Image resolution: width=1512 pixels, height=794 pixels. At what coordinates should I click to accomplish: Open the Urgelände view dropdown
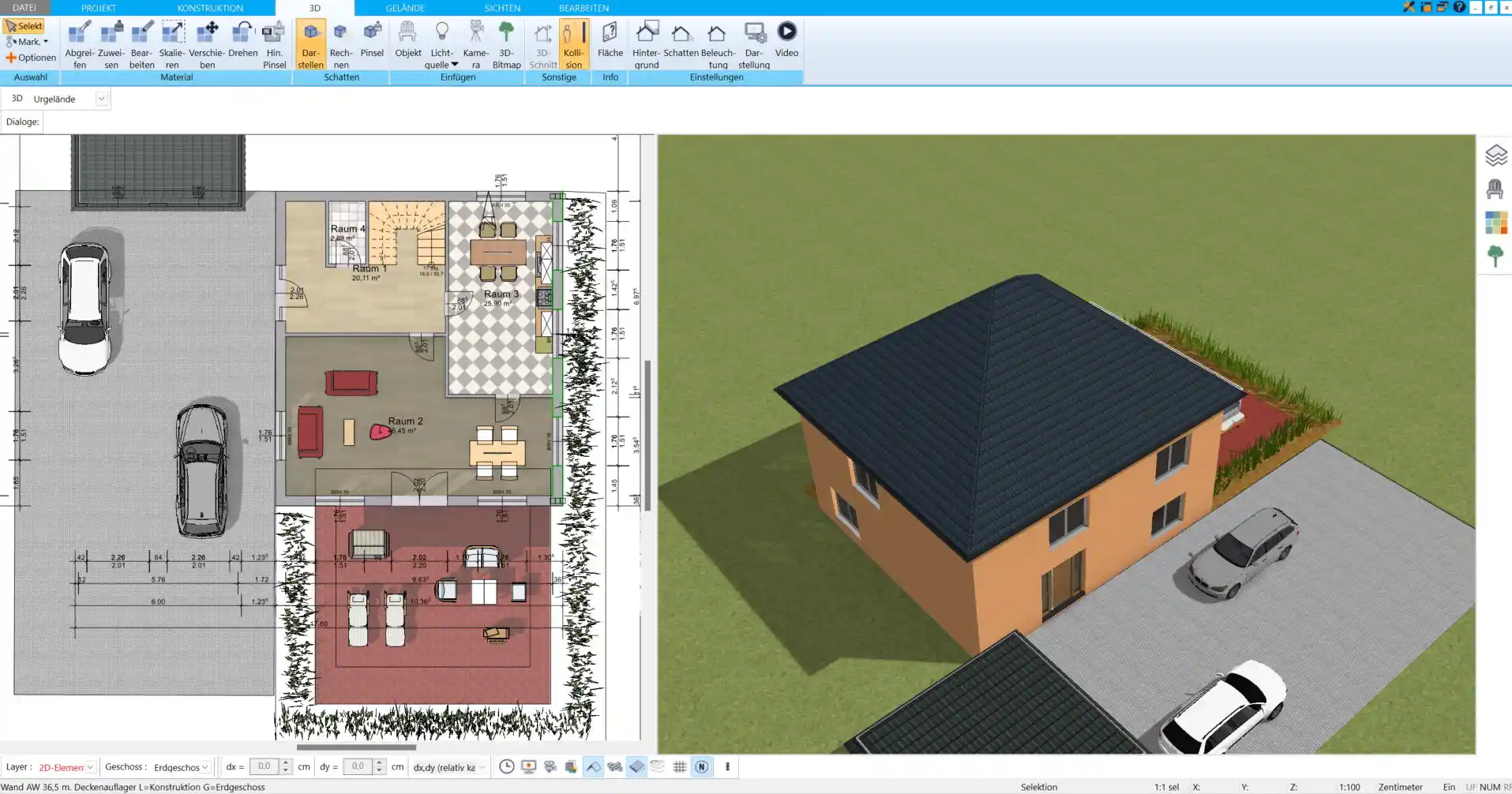coord(101,99)
